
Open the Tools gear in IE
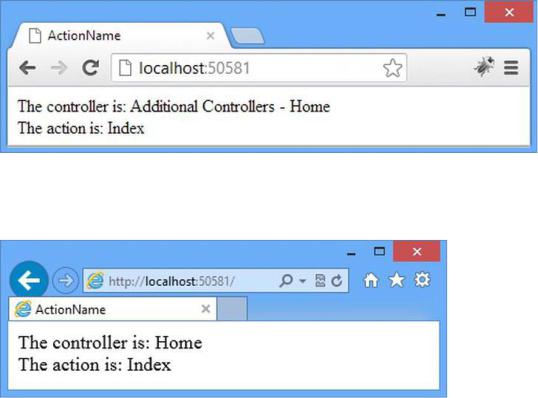[x=422, y=280]
